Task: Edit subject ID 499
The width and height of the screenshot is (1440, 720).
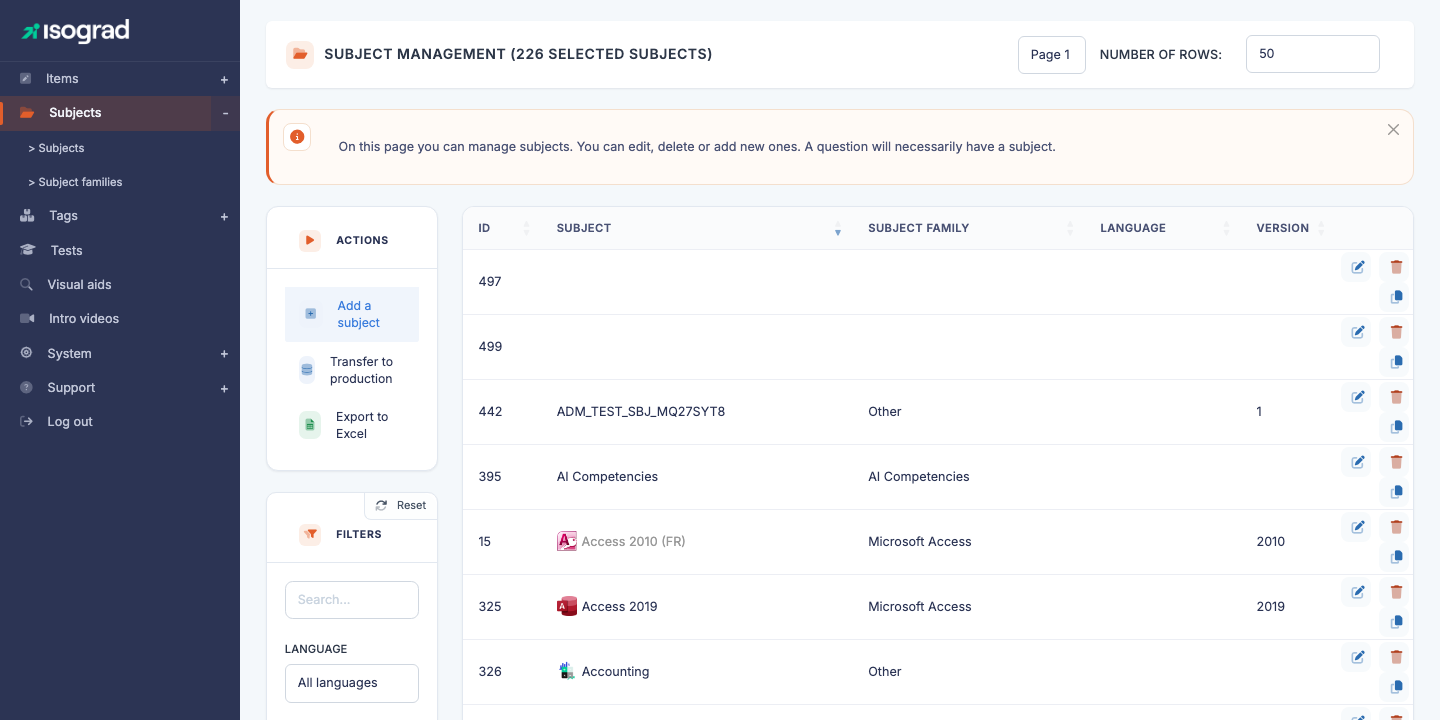Action: 1357,332
